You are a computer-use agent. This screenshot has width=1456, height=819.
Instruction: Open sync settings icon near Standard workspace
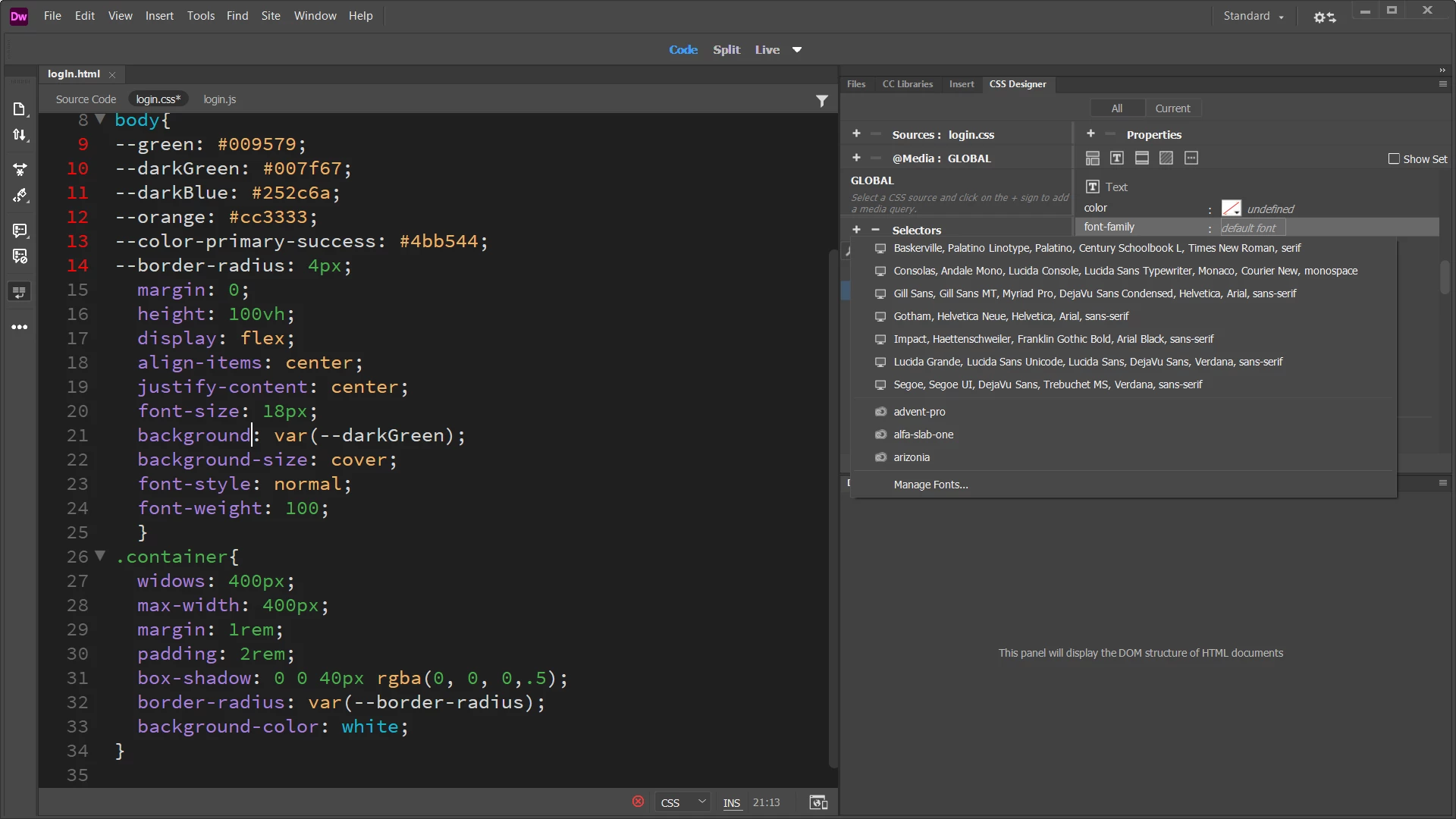1324,17
